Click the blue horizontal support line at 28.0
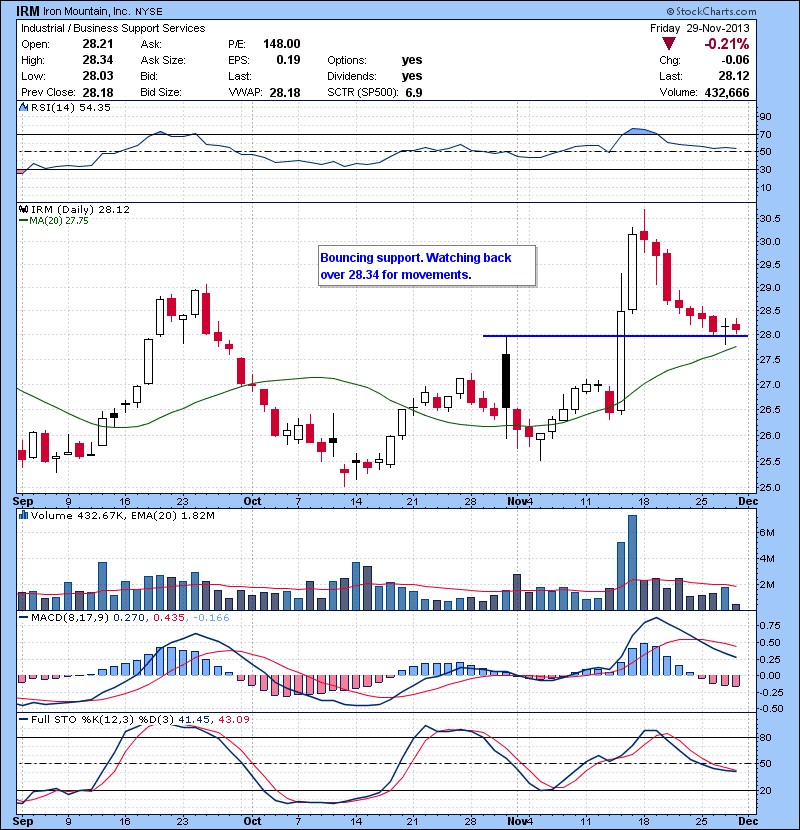The height and width of the screenshot is (830, 800). (x=615, y=336)
